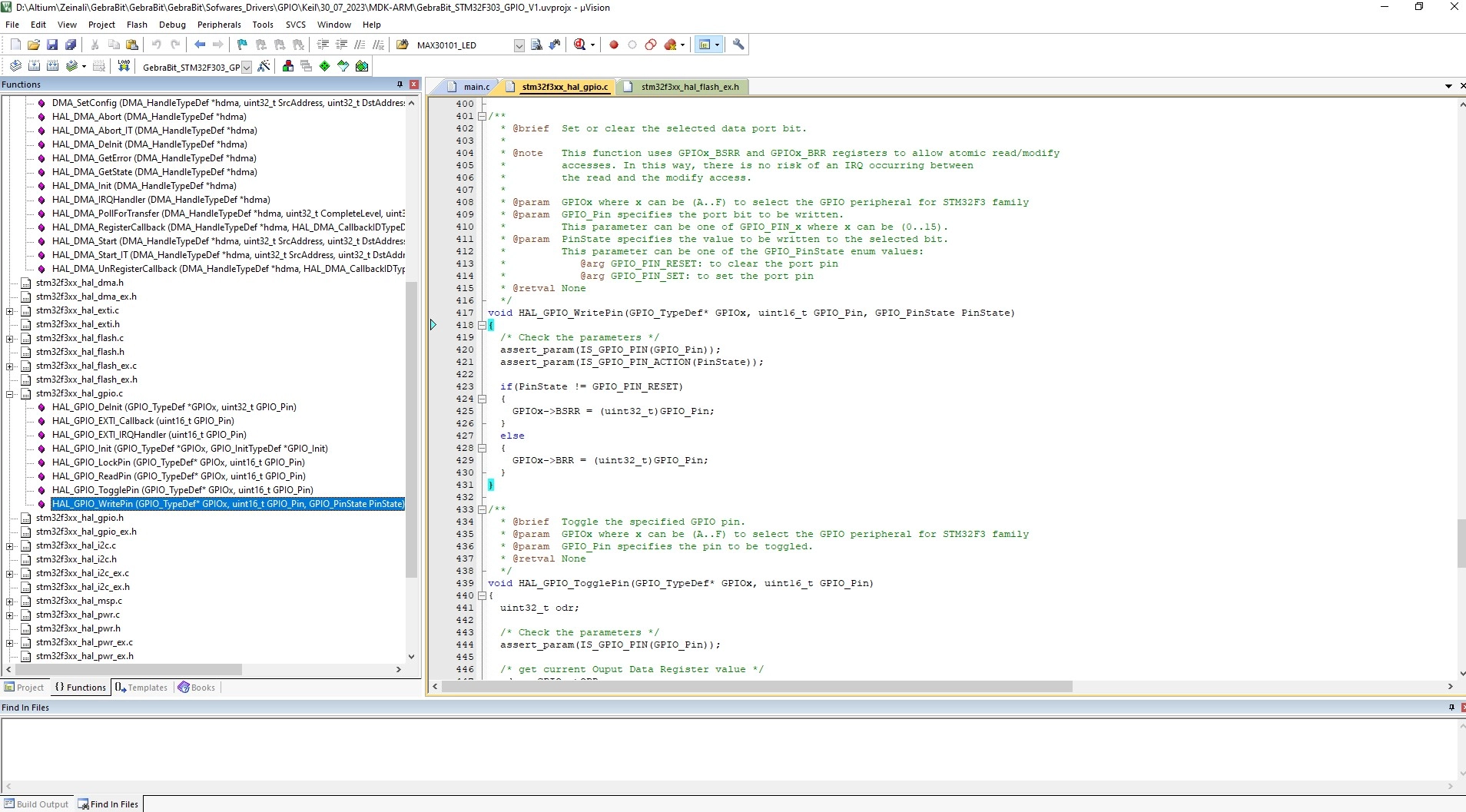Click the LOAD download icon
This screenshot has width=1466, height=812.
click(124, 66)
